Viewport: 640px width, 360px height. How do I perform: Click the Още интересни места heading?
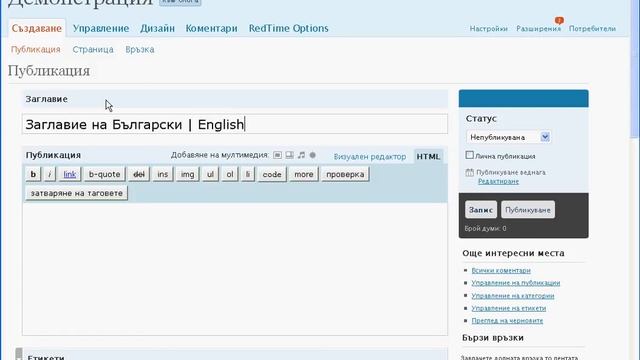tap(513, 253)
